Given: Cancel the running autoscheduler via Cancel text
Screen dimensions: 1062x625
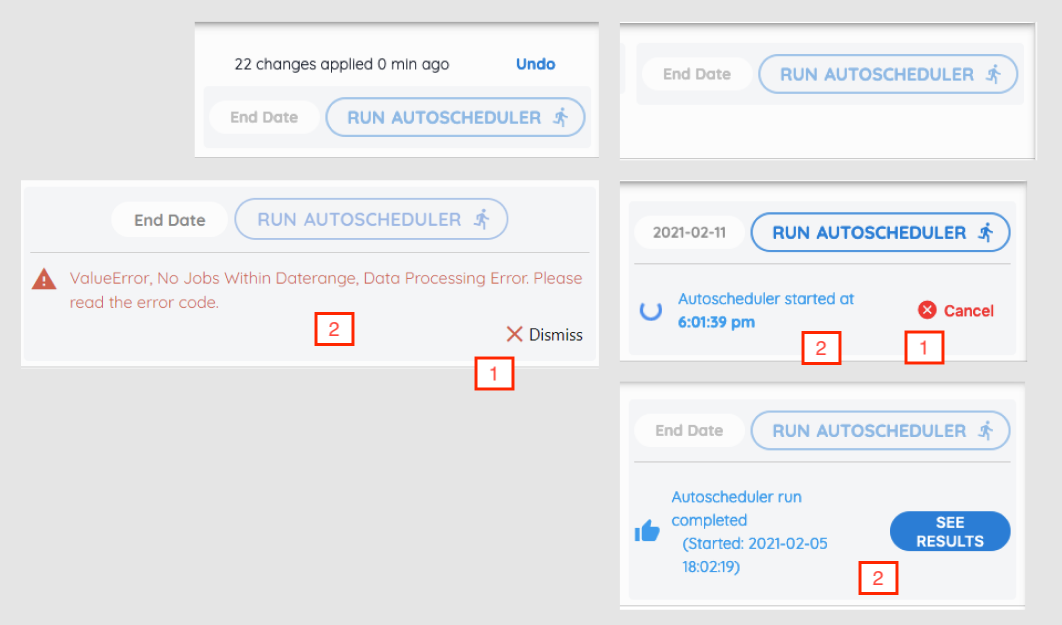Looking at the screenshot, I should (968, 311).
